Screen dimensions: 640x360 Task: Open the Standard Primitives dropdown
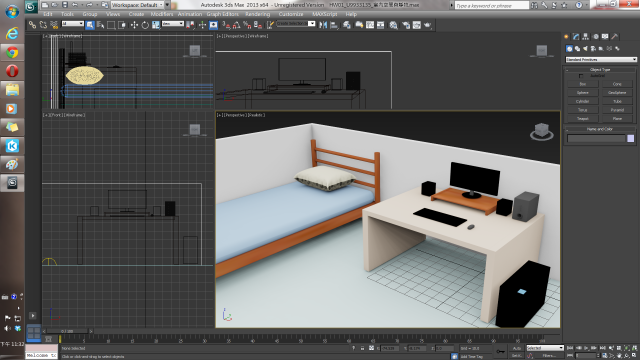[x=601, y=60]
